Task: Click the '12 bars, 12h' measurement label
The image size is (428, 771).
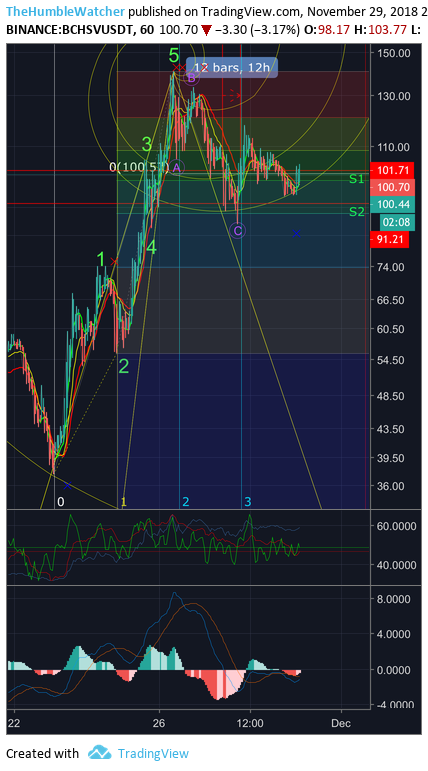Action: (231, 67)
